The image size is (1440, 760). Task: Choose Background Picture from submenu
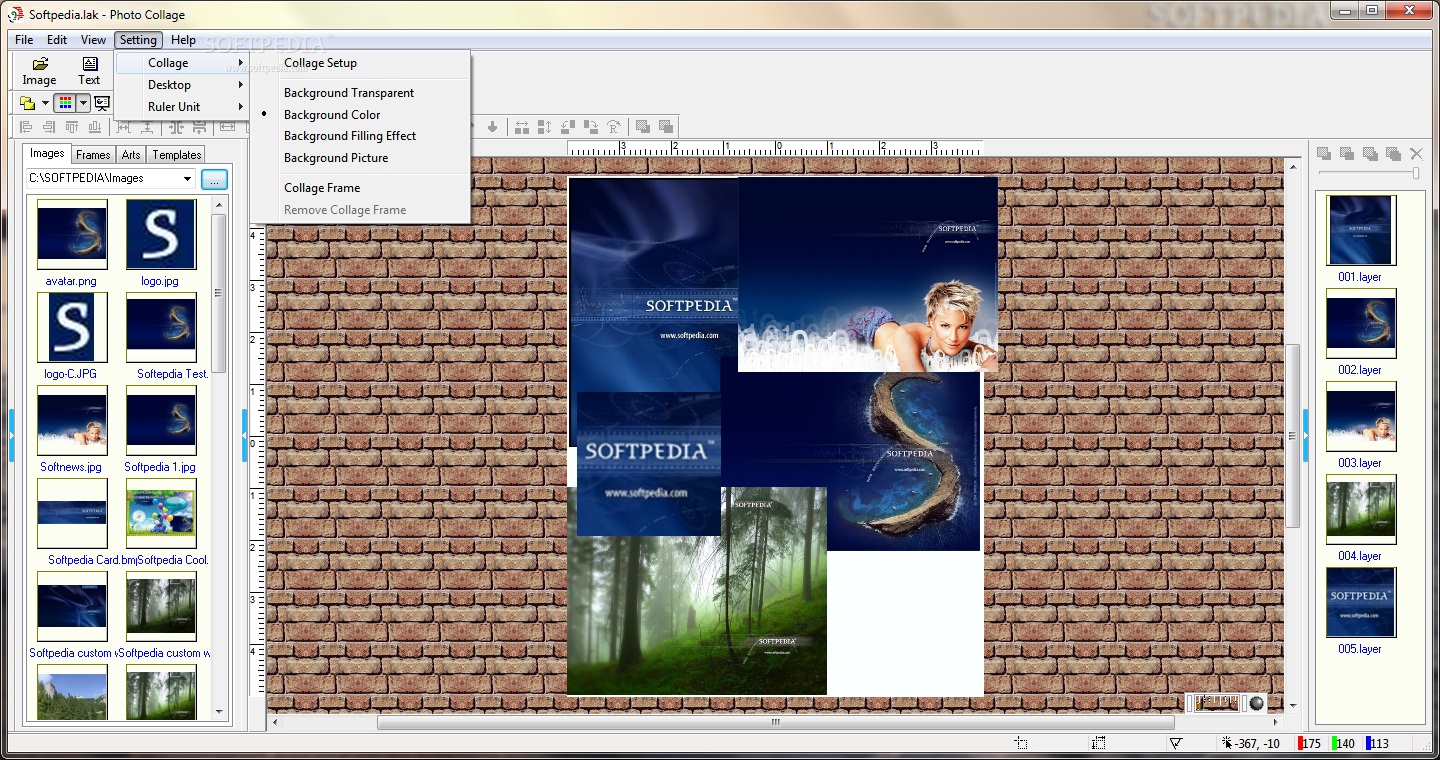(361, 158)
